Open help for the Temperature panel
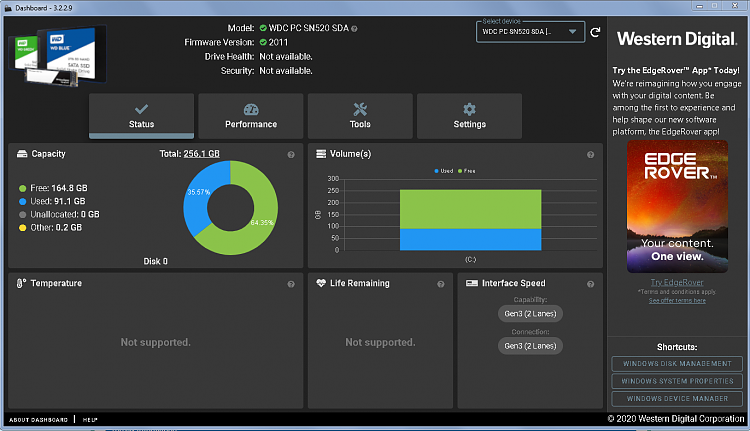Image resolution: width=750 pixels, height=431 pixels. 291,284
